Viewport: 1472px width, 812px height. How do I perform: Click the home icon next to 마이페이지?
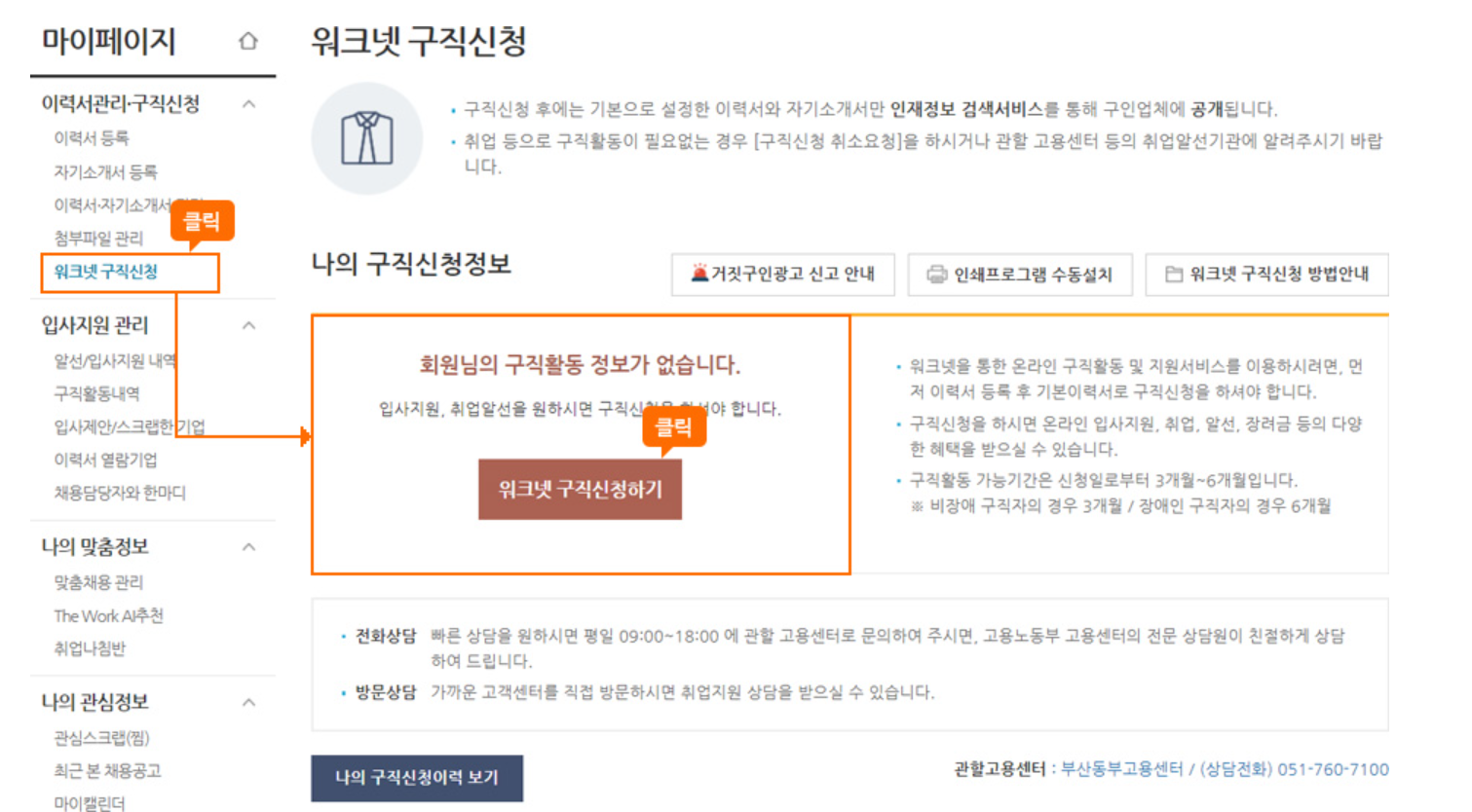click(x=248, y=41)
